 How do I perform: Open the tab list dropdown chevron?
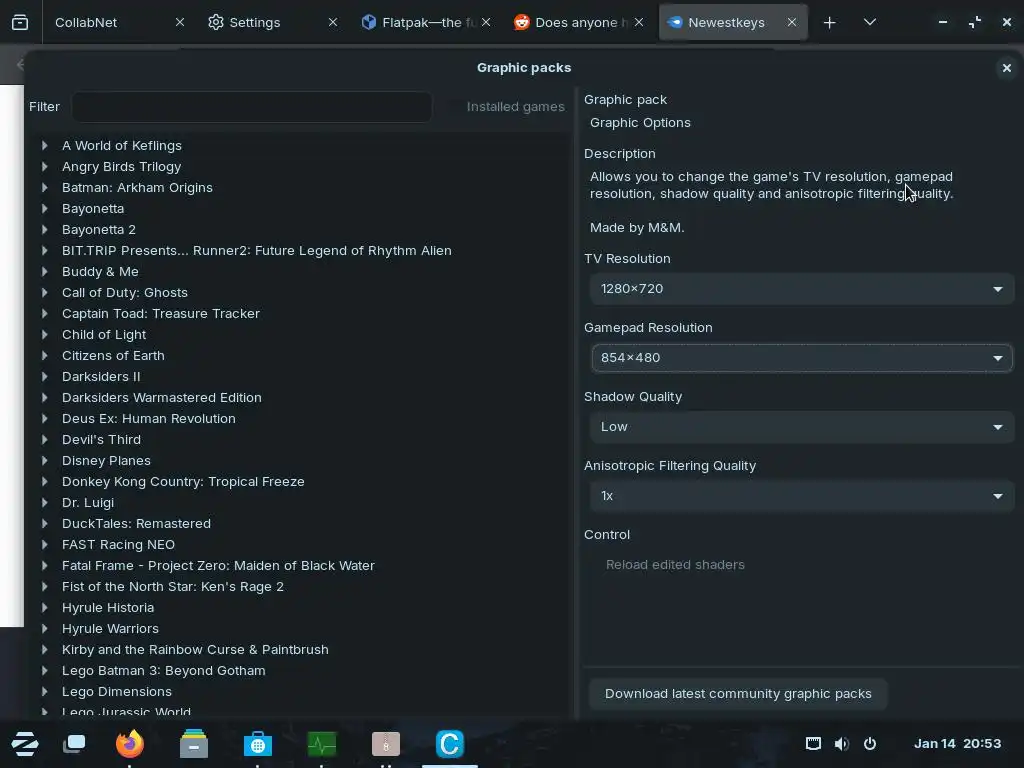(869, 22)
